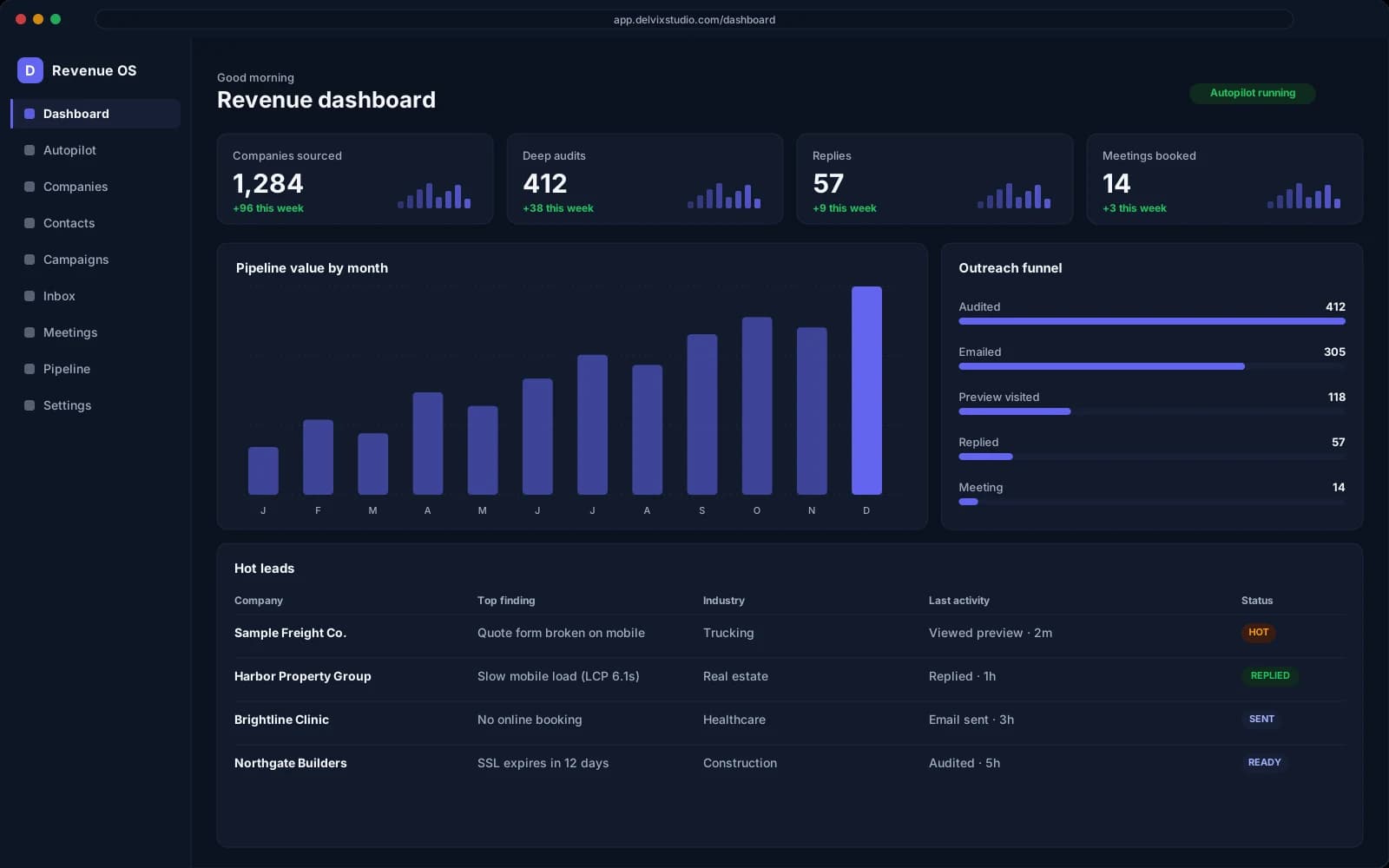Click 'SSL expires in 12 days' finding

(x=543, y=763)
